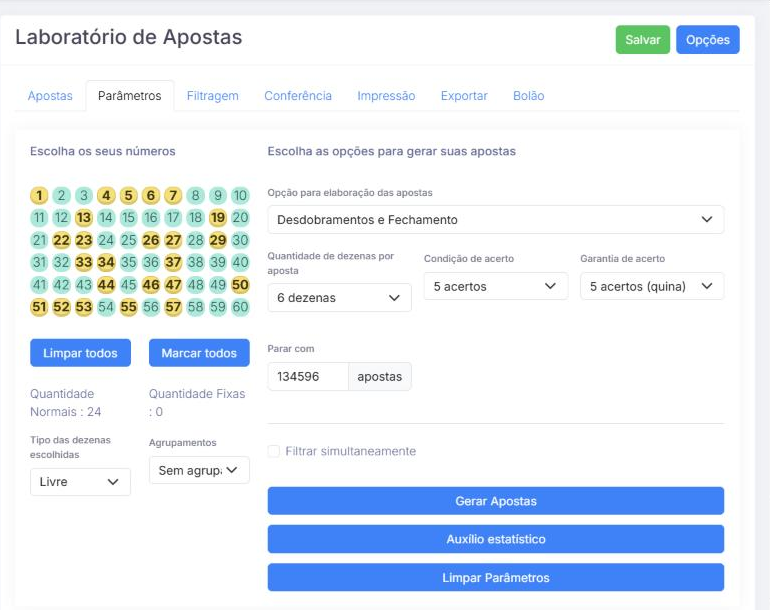The width and height of the screenshot is (770, 610).
Task: Deselect number 34 ball
Action: pos(106,262)
